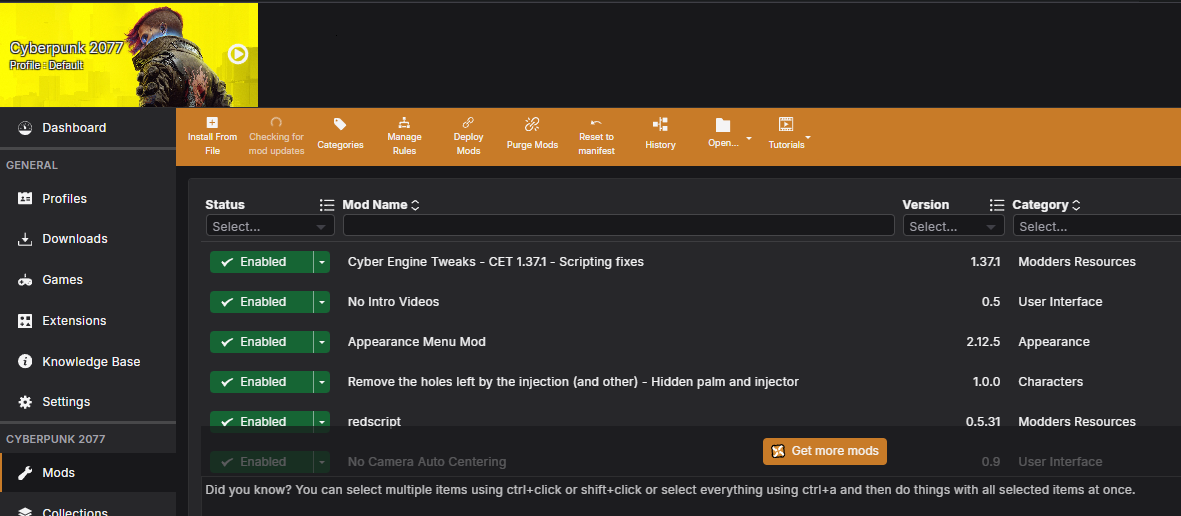Toggle Enabled for Remove the holes mod
This screenshot has width=1181, height=516.
(261, 382)
